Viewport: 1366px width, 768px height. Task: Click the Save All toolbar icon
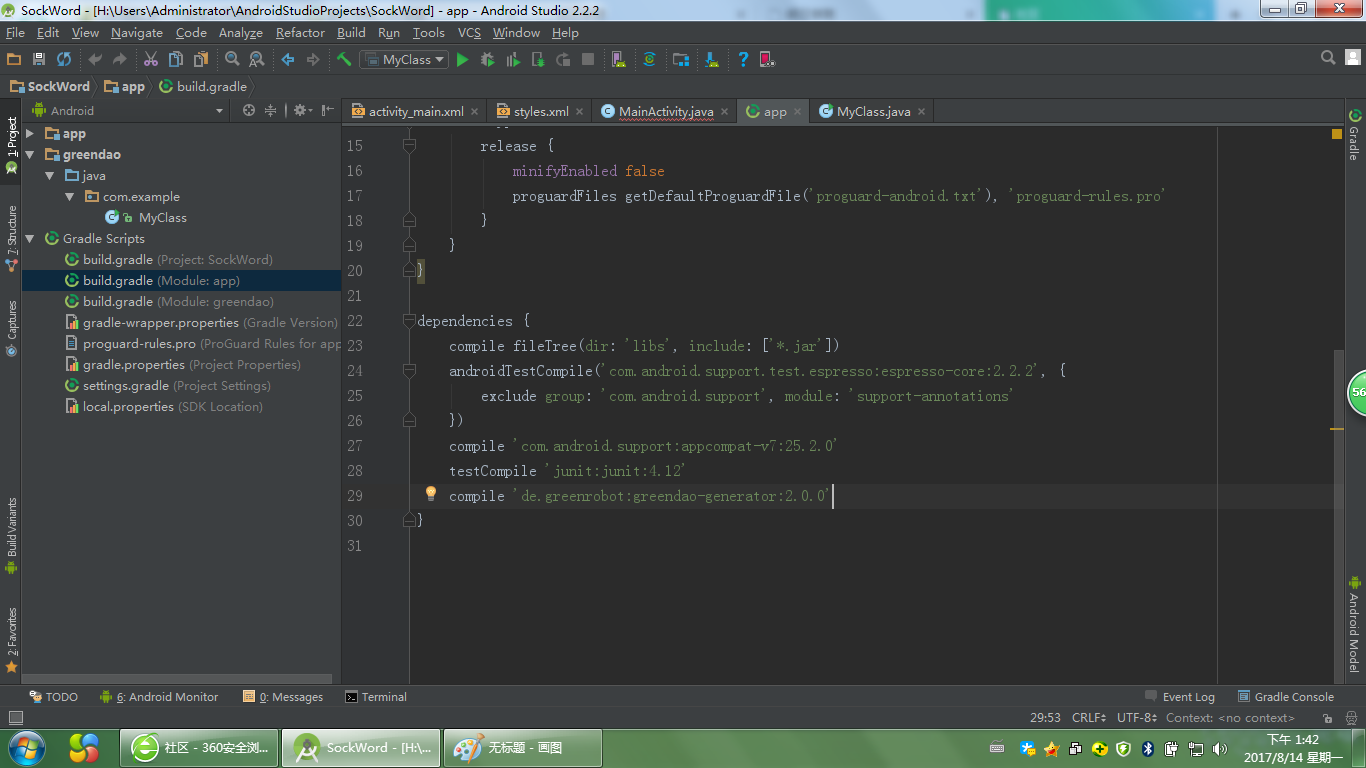(x=39, y=60)
